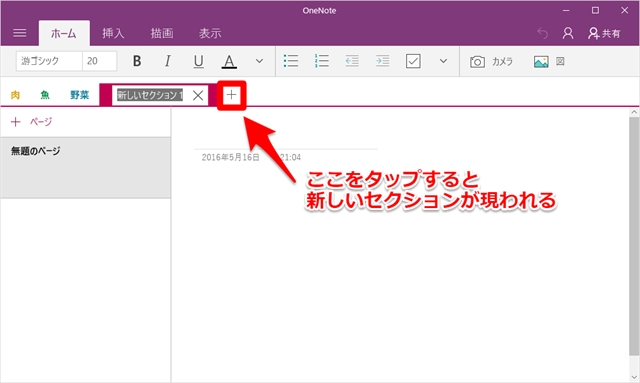Minimize the OneNote window
The image size is (640, 383).
[x=566, y=11]
